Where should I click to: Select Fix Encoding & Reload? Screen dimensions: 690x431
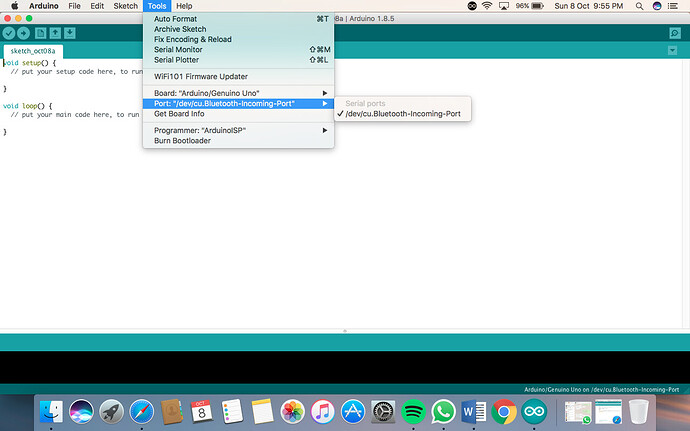pos(239,39)
